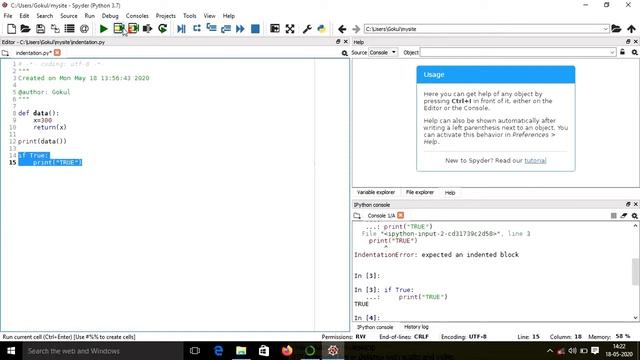Viewport: 640px width, 360px height.
Task: Show hidden system tray icons
Action: [550, 351]
